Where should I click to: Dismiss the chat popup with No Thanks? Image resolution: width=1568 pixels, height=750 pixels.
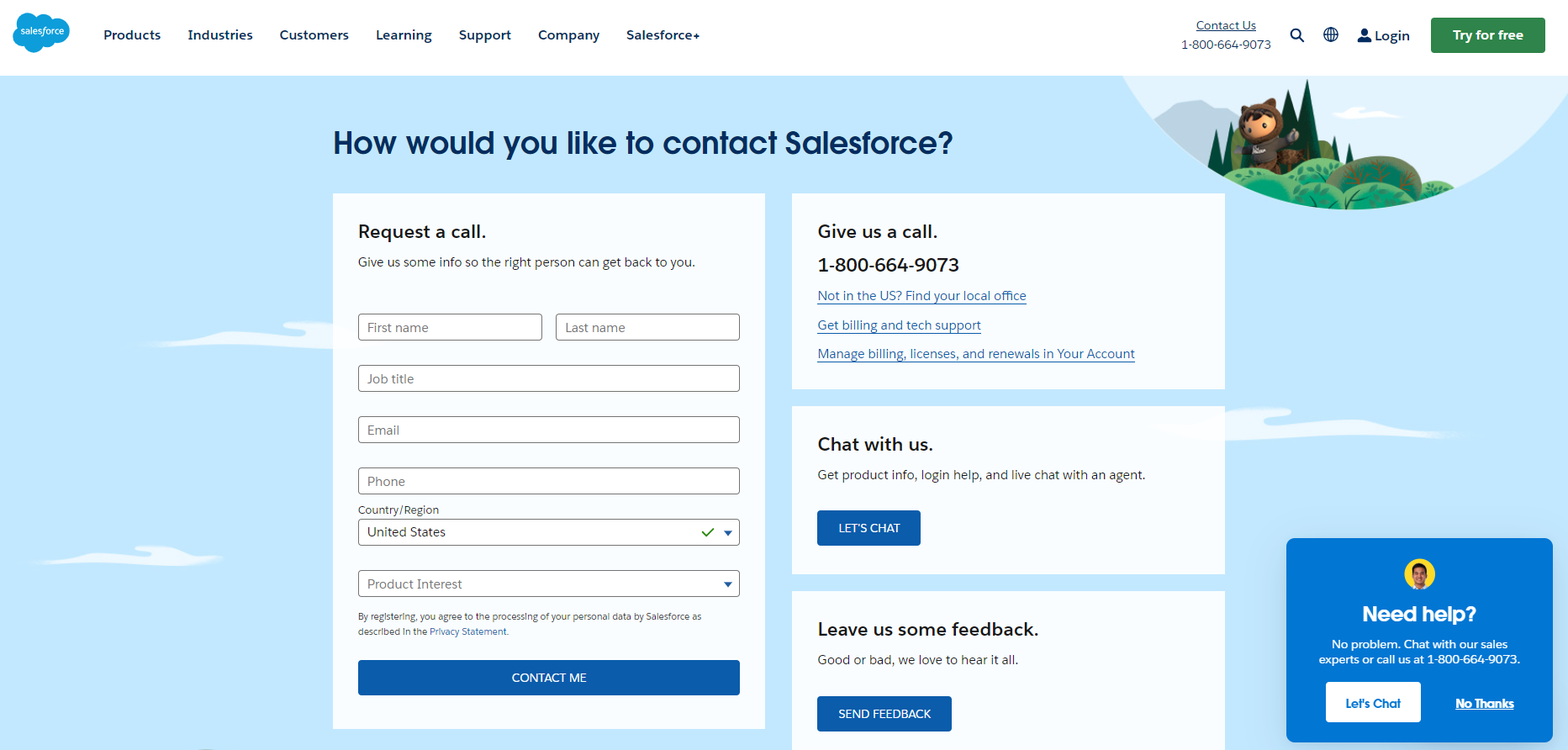1484,703
